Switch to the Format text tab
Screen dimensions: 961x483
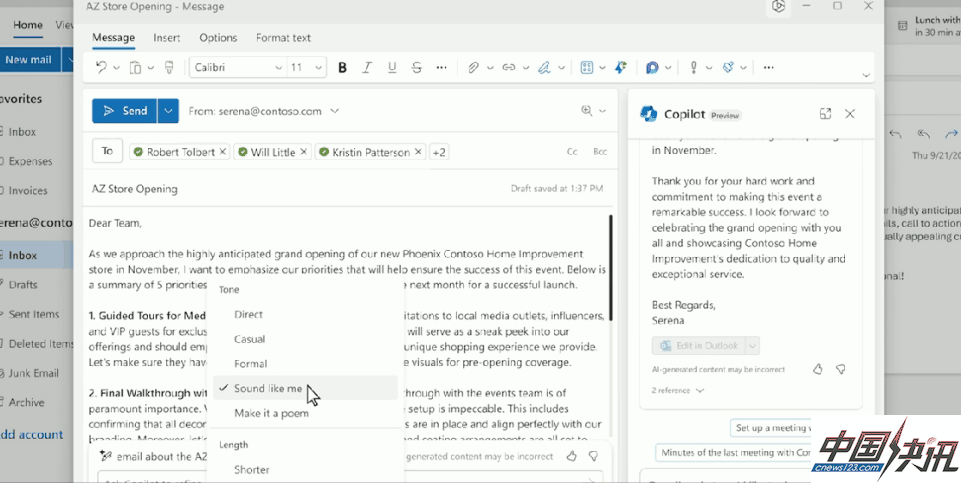click(x=283, y=37)
